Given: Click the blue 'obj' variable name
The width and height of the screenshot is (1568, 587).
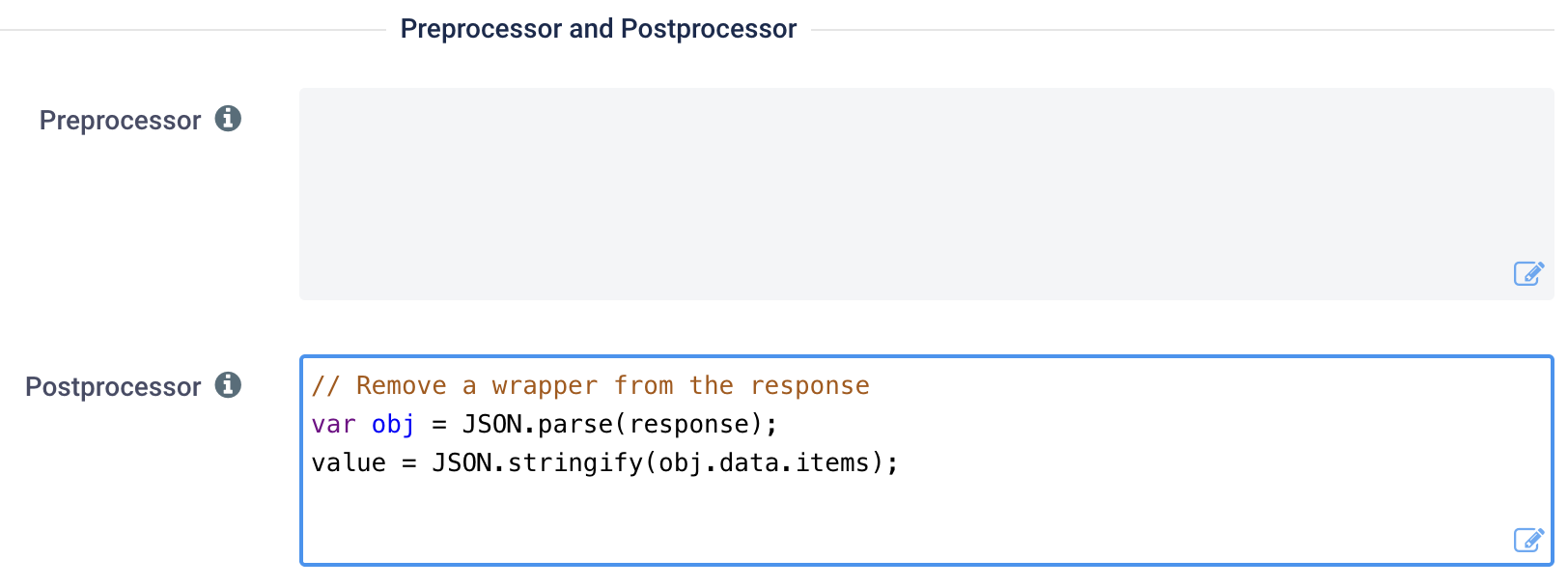Looking at the screenshot, I should (393, 424).
